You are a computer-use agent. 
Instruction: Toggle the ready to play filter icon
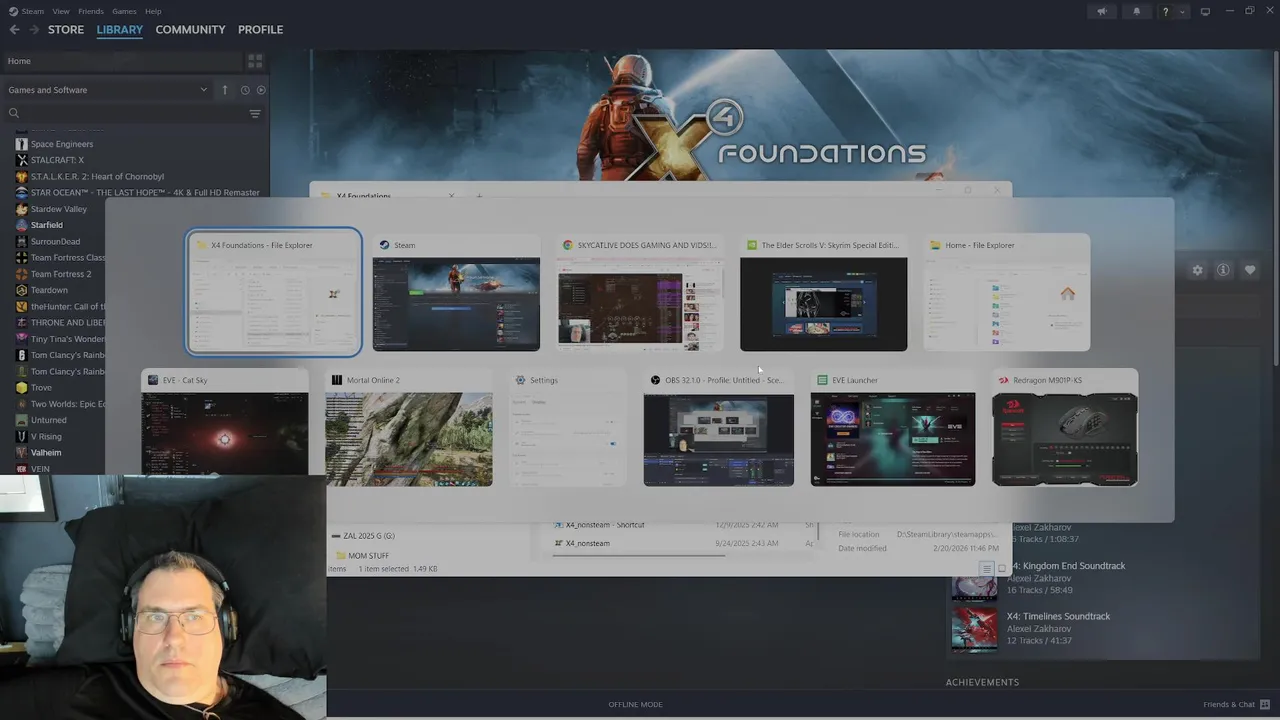[x=261, y=90]
